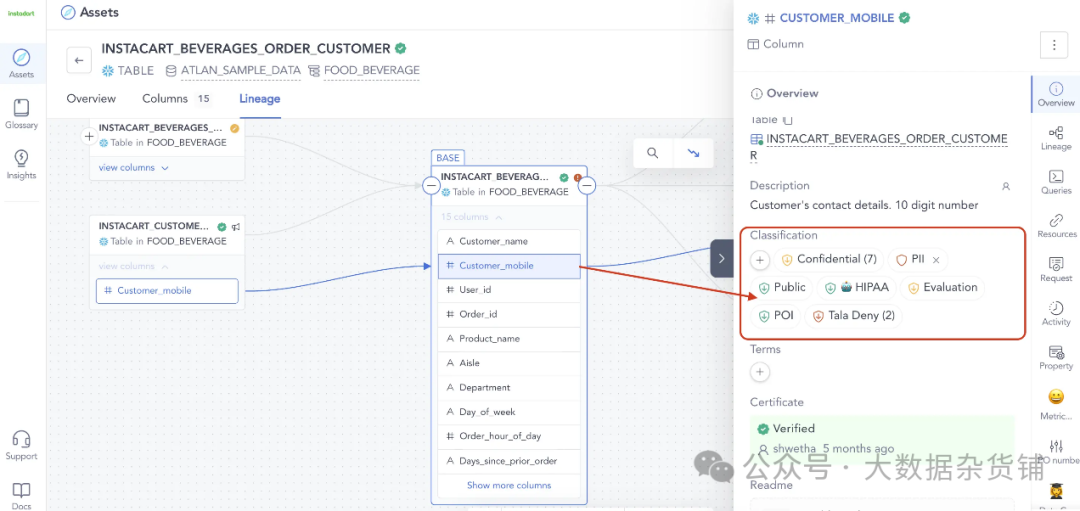
Task: Open the Resources panel icon
Action: click(1056, 225)
